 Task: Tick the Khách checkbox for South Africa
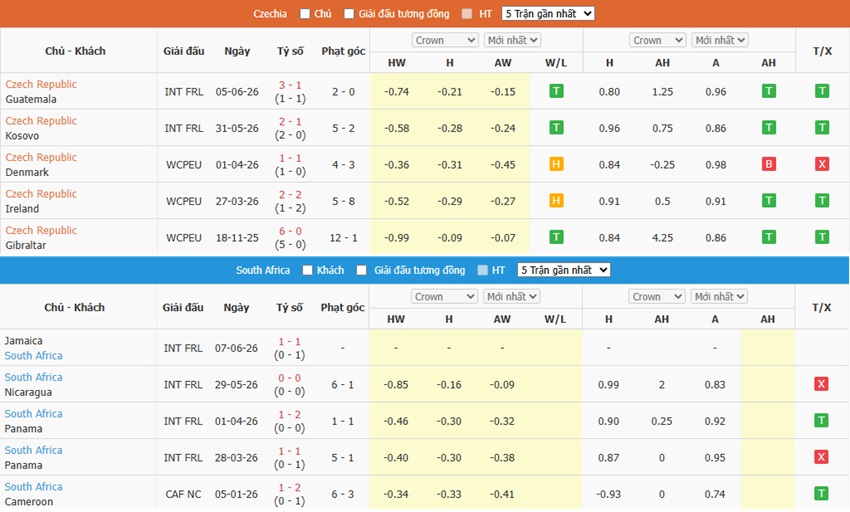pyautogui.click(x=307, y=270)
